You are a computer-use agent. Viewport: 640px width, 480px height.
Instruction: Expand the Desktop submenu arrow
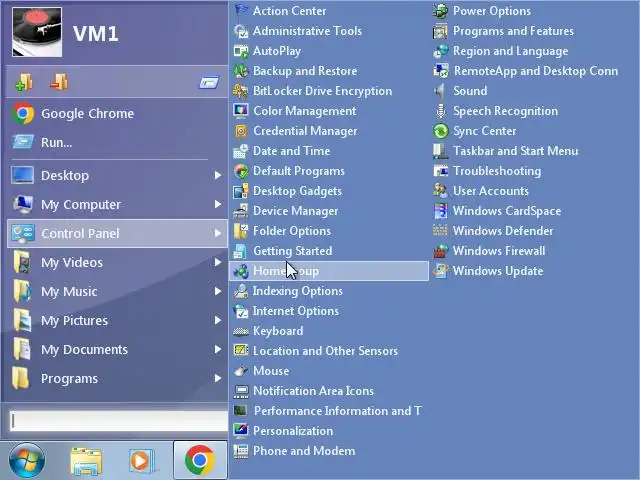click(218, 176)
